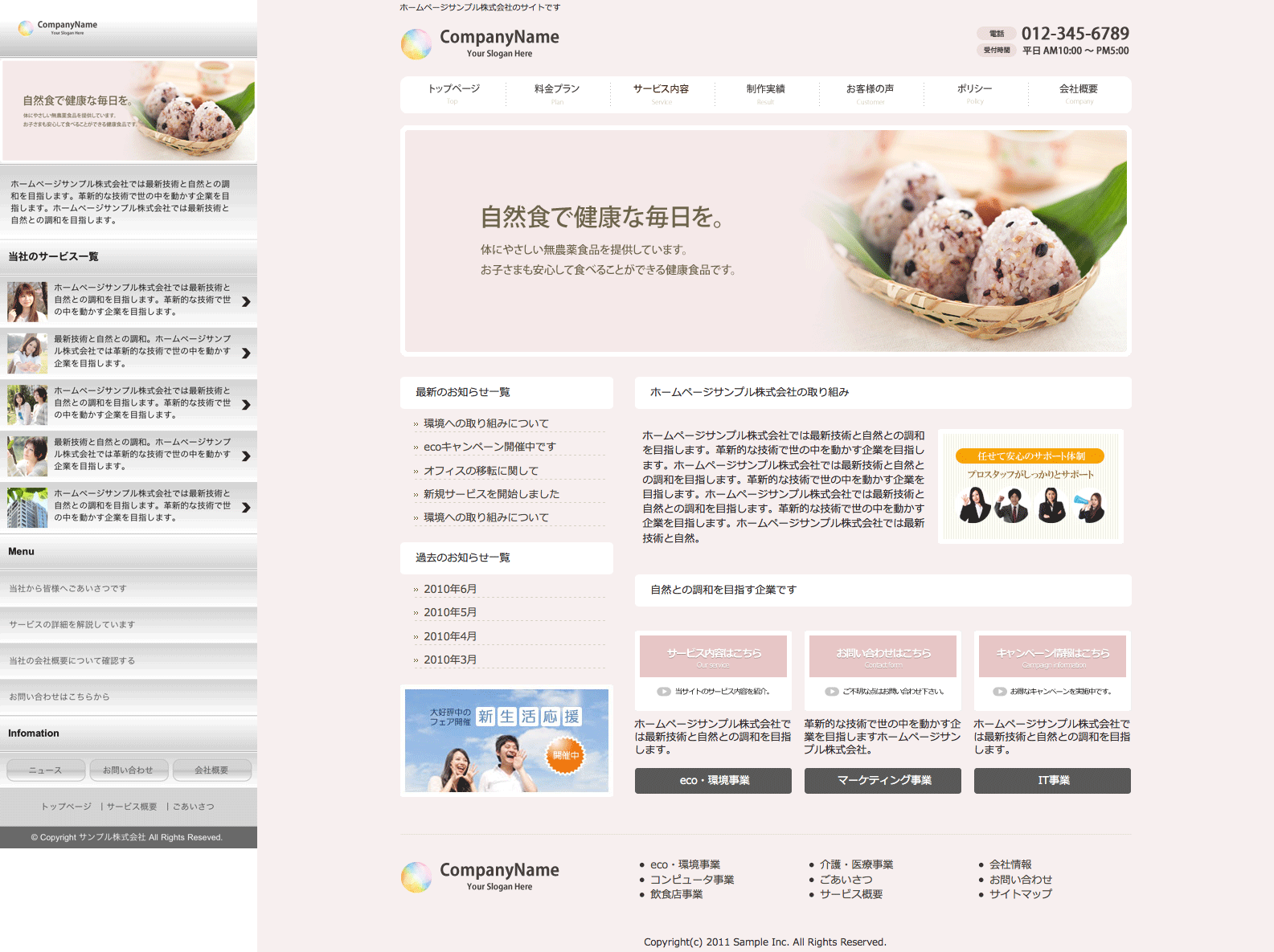Open the ecoキャンペーン開催中です news link
The image size is (1274, 952).
(490, 447)
